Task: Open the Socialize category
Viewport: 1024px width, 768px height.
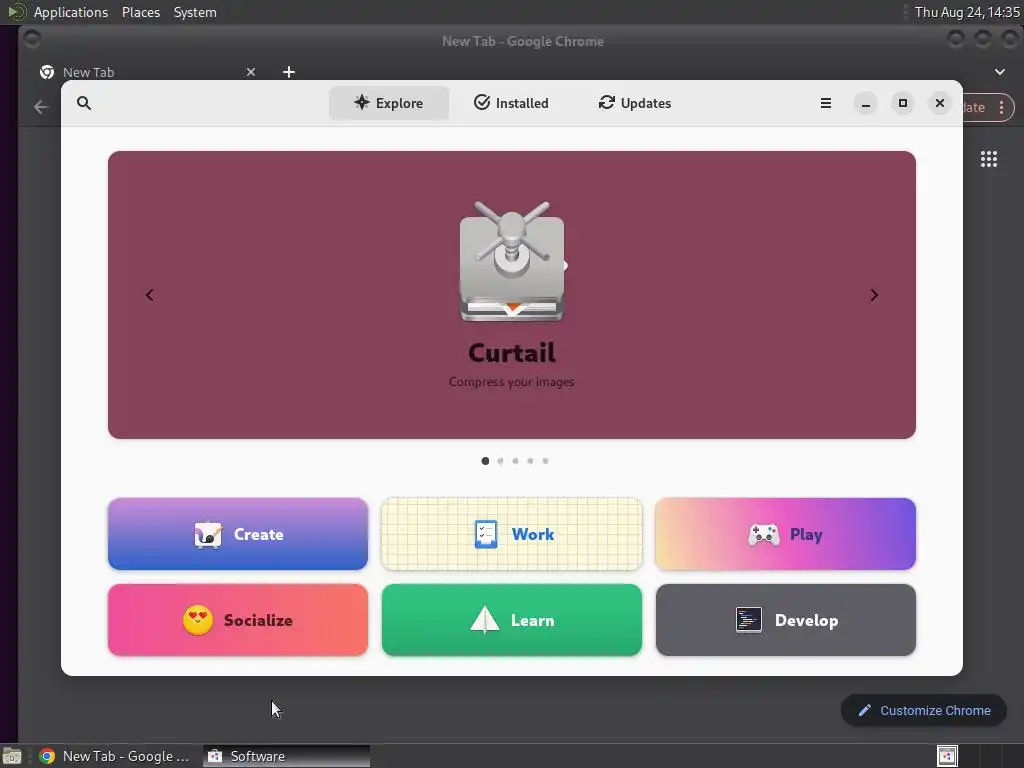Action: tap(238, 620)
